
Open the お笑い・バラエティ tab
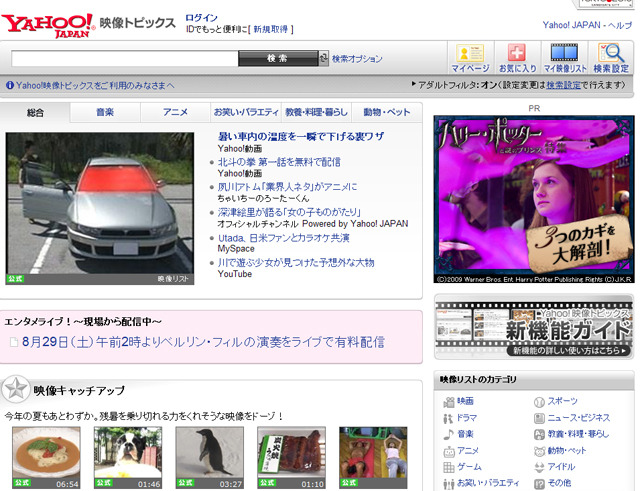(246, 112)
